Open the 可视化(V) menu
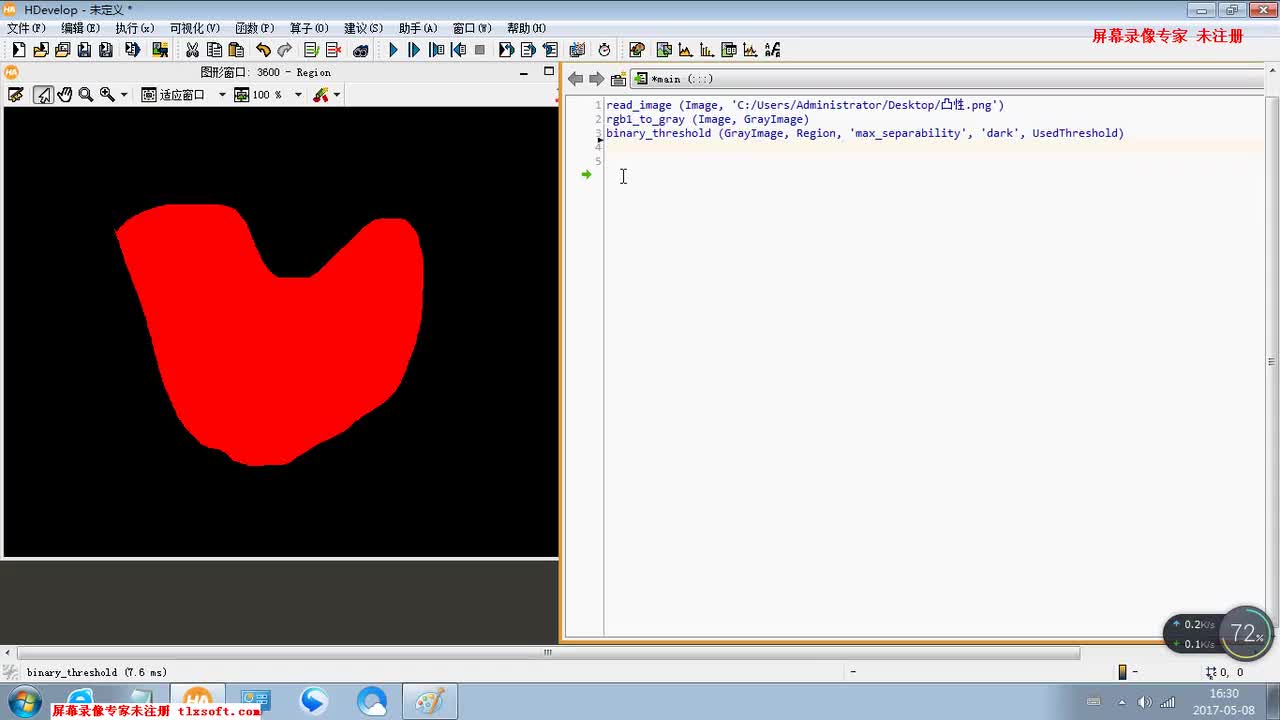 pos(194,28)
